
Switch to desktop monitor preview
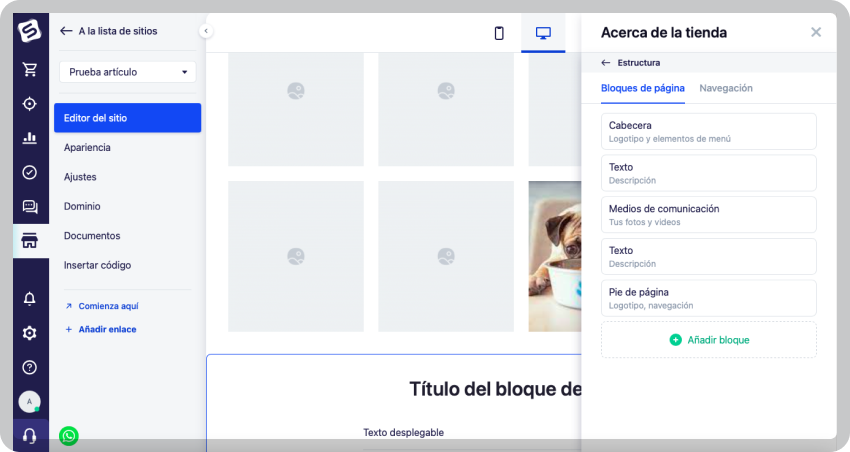(543, 33)
